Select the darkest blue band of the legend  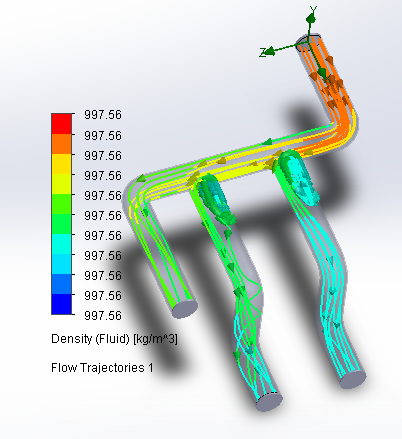61,304
